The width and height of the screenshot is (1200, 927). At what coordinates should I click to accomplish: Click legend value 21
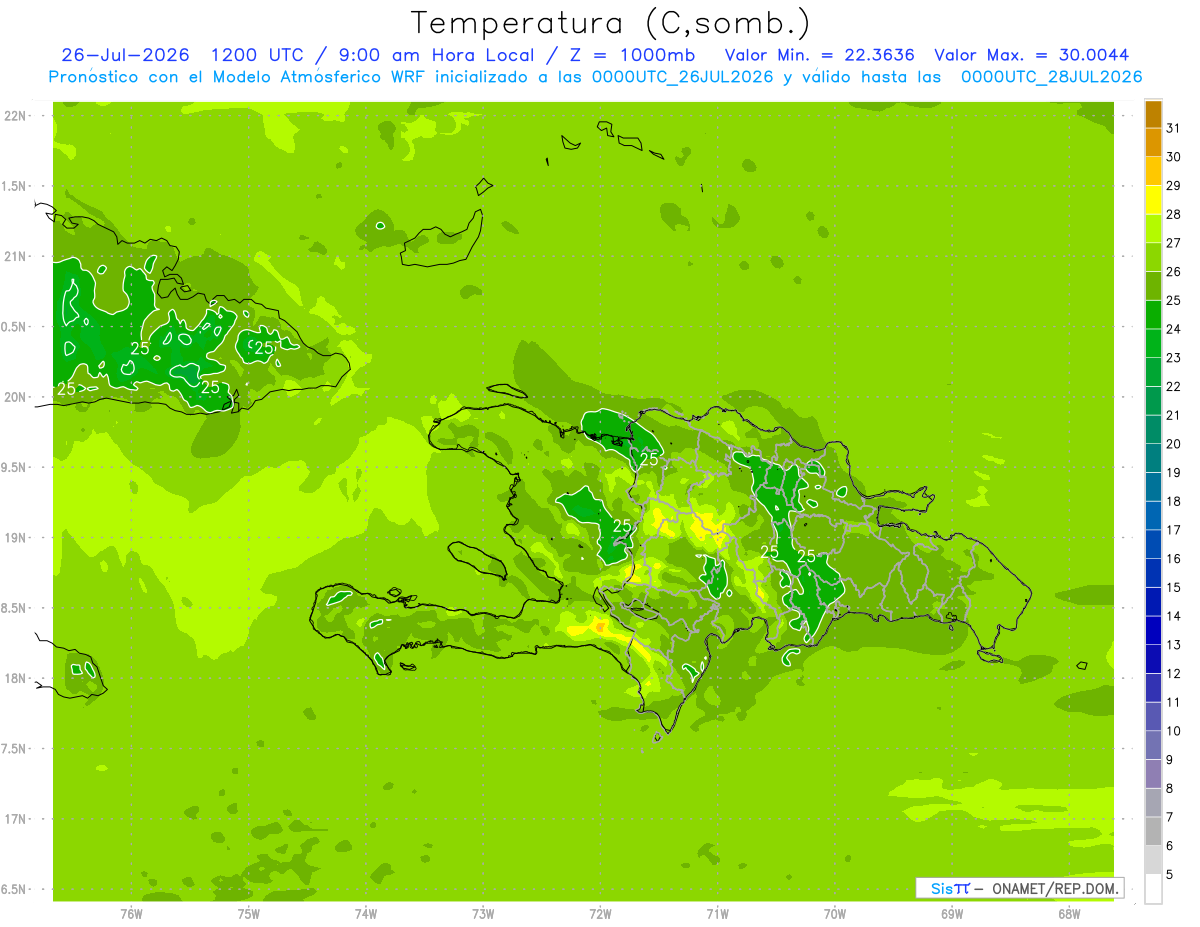point(1173,415)
